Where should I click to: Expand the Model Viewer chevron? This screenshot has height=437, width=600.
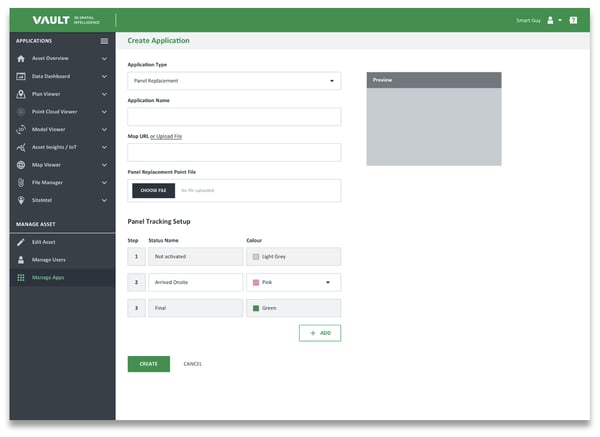tap(104, 129)
